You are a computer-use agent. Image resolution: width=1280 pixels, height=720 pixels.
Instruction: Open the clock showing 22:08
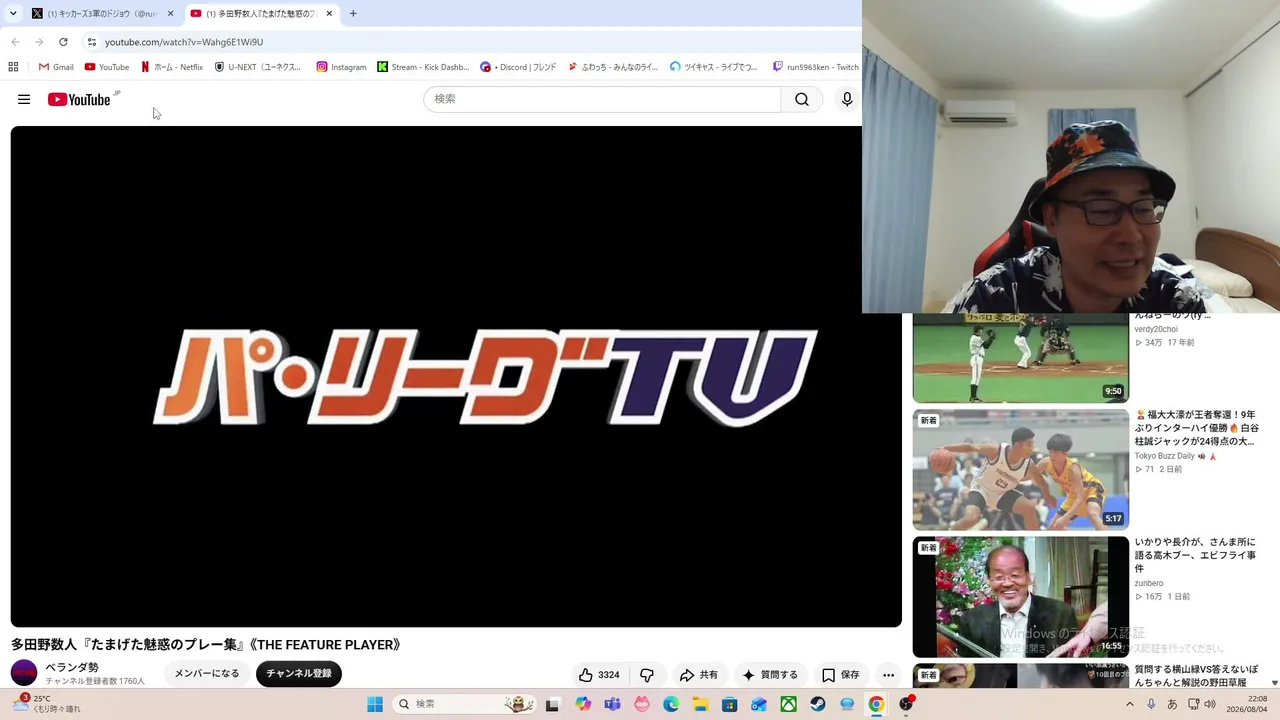1249,704
